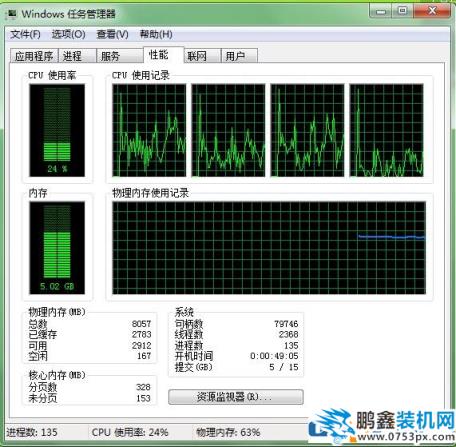Switch to the 进程 tab
The image size is (456, 447).
(77, 56)
